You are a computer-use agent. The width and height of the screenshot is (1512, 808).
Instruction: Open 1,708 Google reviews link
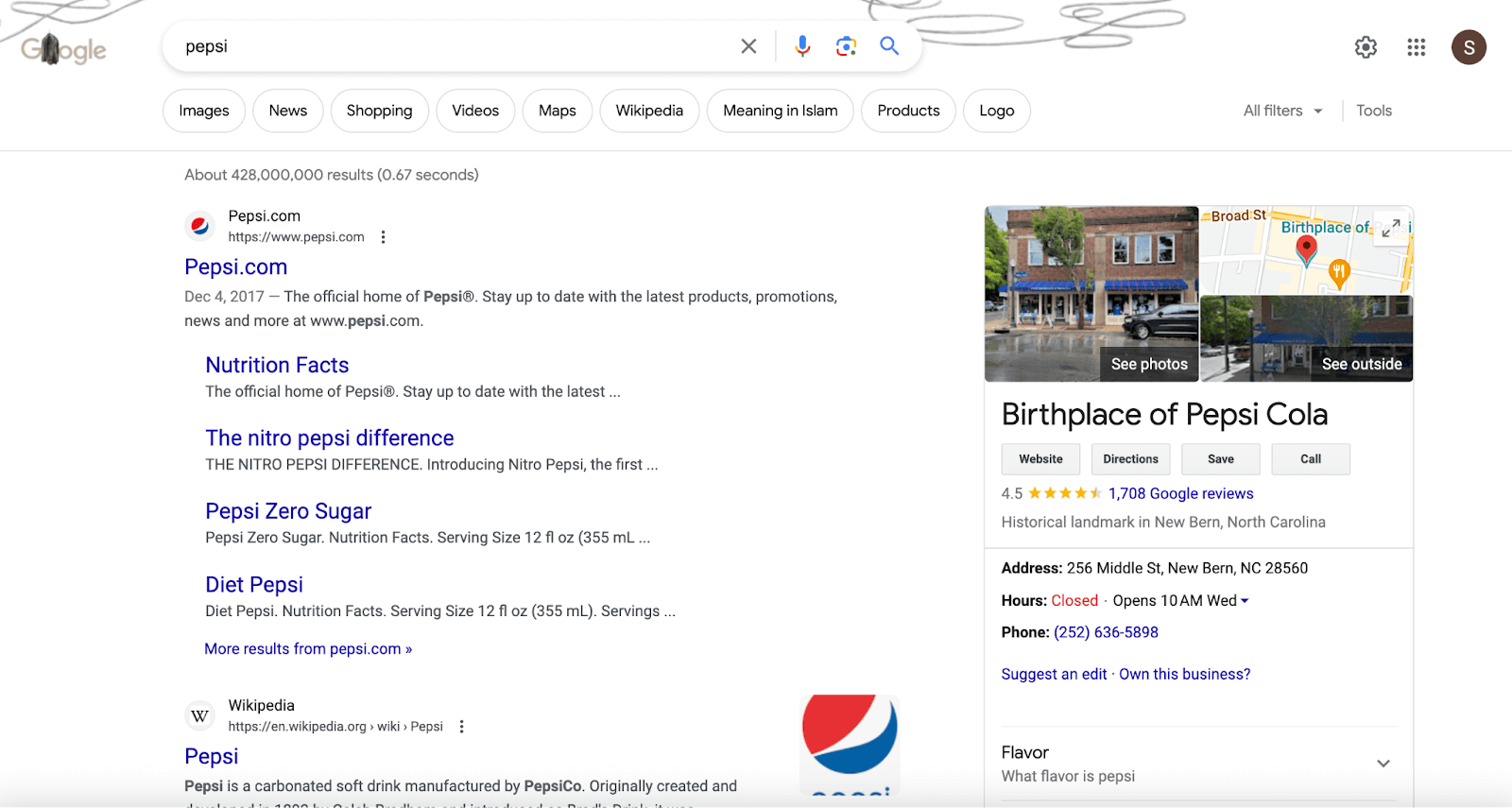1180,493
